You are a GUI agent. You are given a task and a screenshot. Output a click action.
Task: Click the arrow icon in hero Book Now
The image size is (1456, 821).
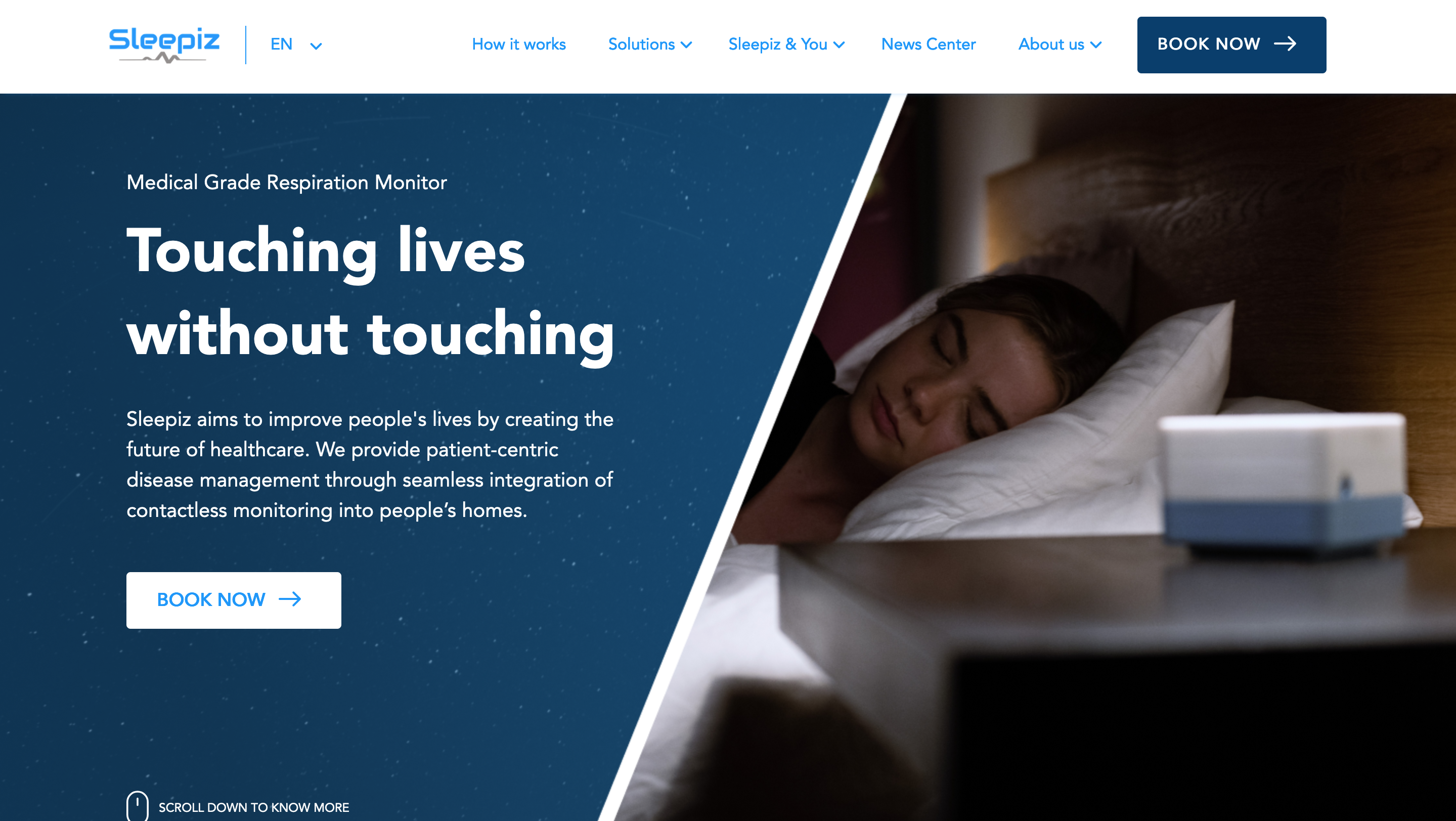pyautogui.click(x=290, y=599)
